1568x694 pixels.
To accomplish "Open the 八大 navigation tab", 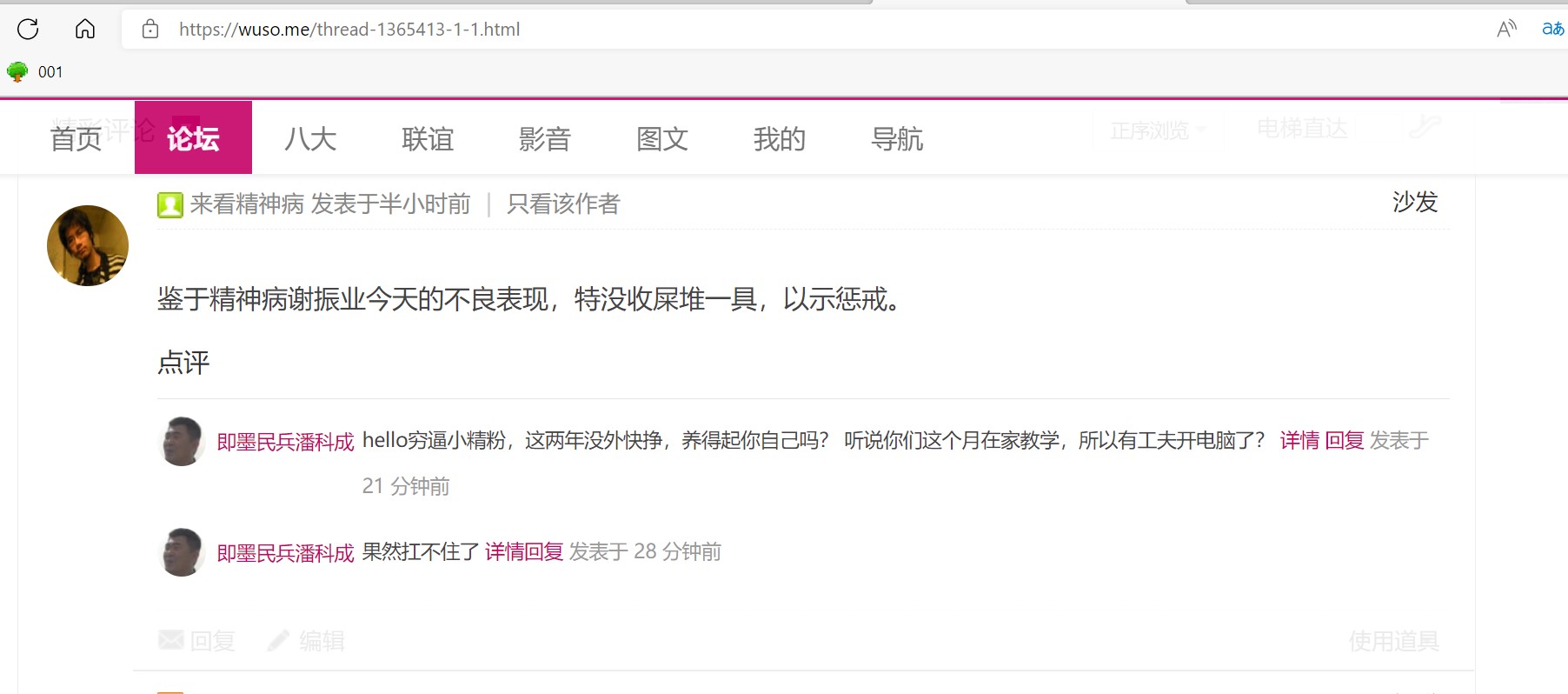I will pos(310,139).
